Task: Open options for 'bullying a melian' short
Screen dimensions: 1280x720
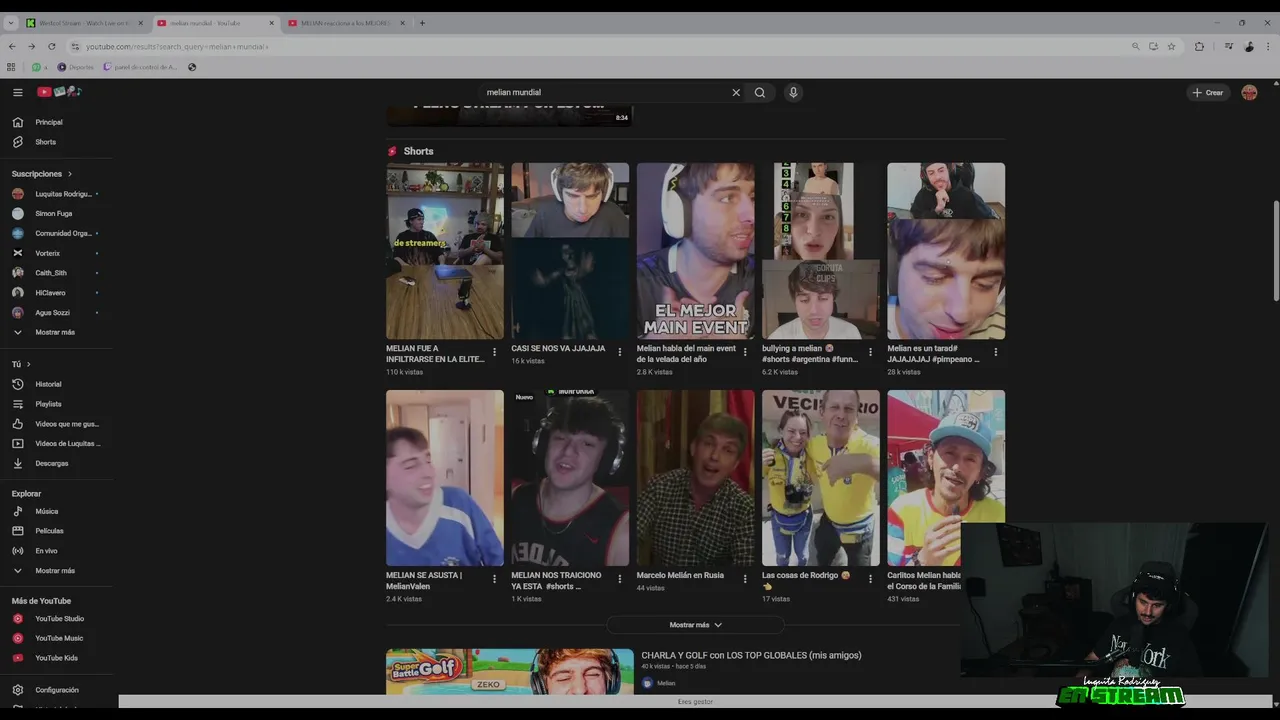Action: (x=870, y=352)
